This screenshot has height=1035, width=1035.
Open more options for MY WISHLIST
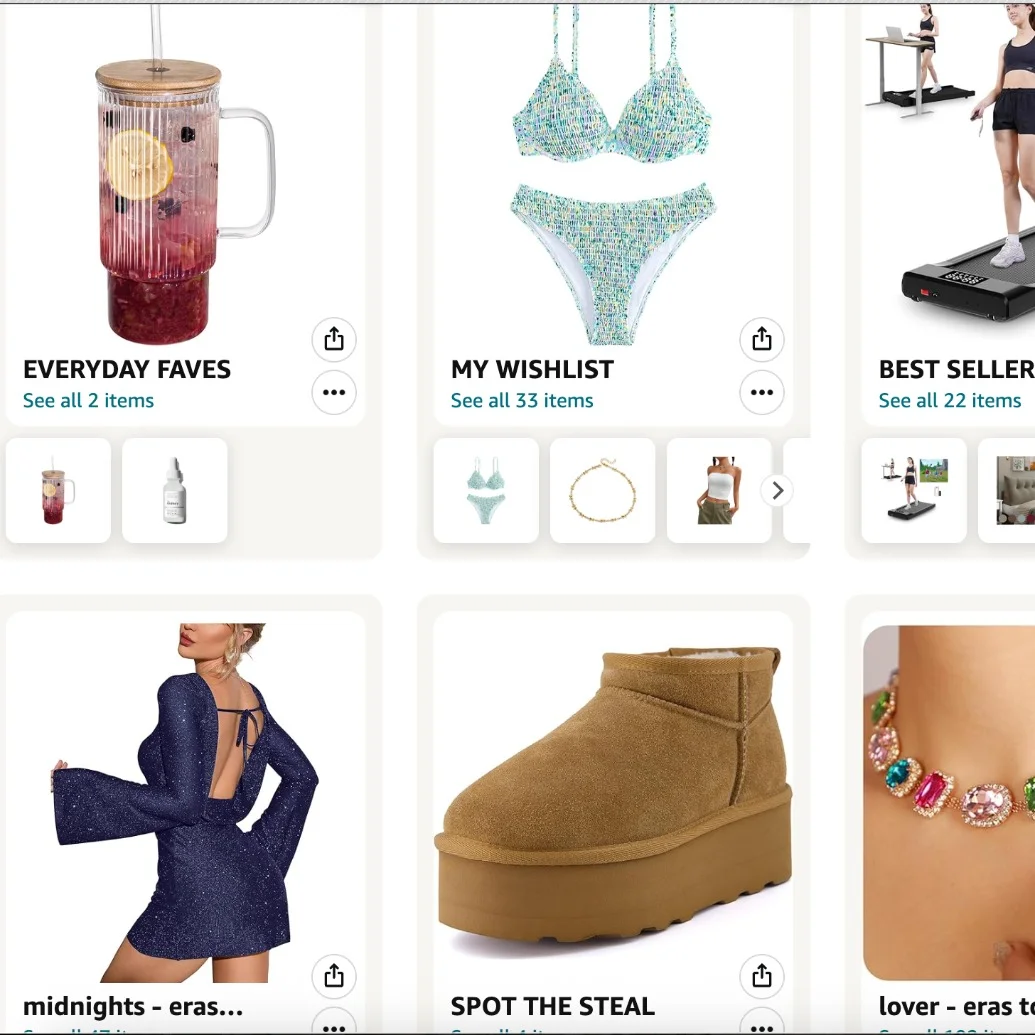click(x=762, y=393)
